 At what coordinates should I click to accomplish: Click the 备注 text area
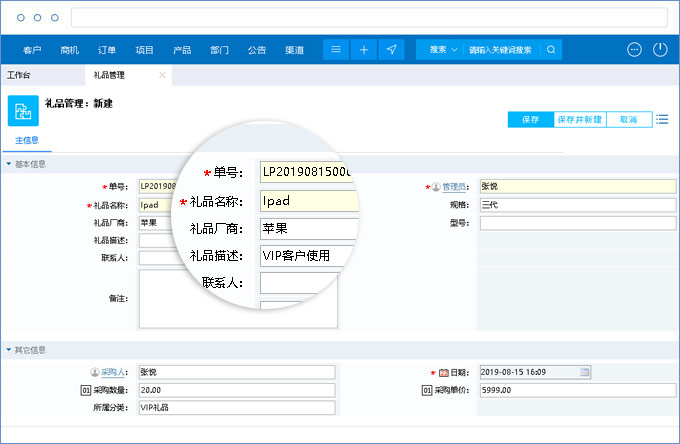238,299
